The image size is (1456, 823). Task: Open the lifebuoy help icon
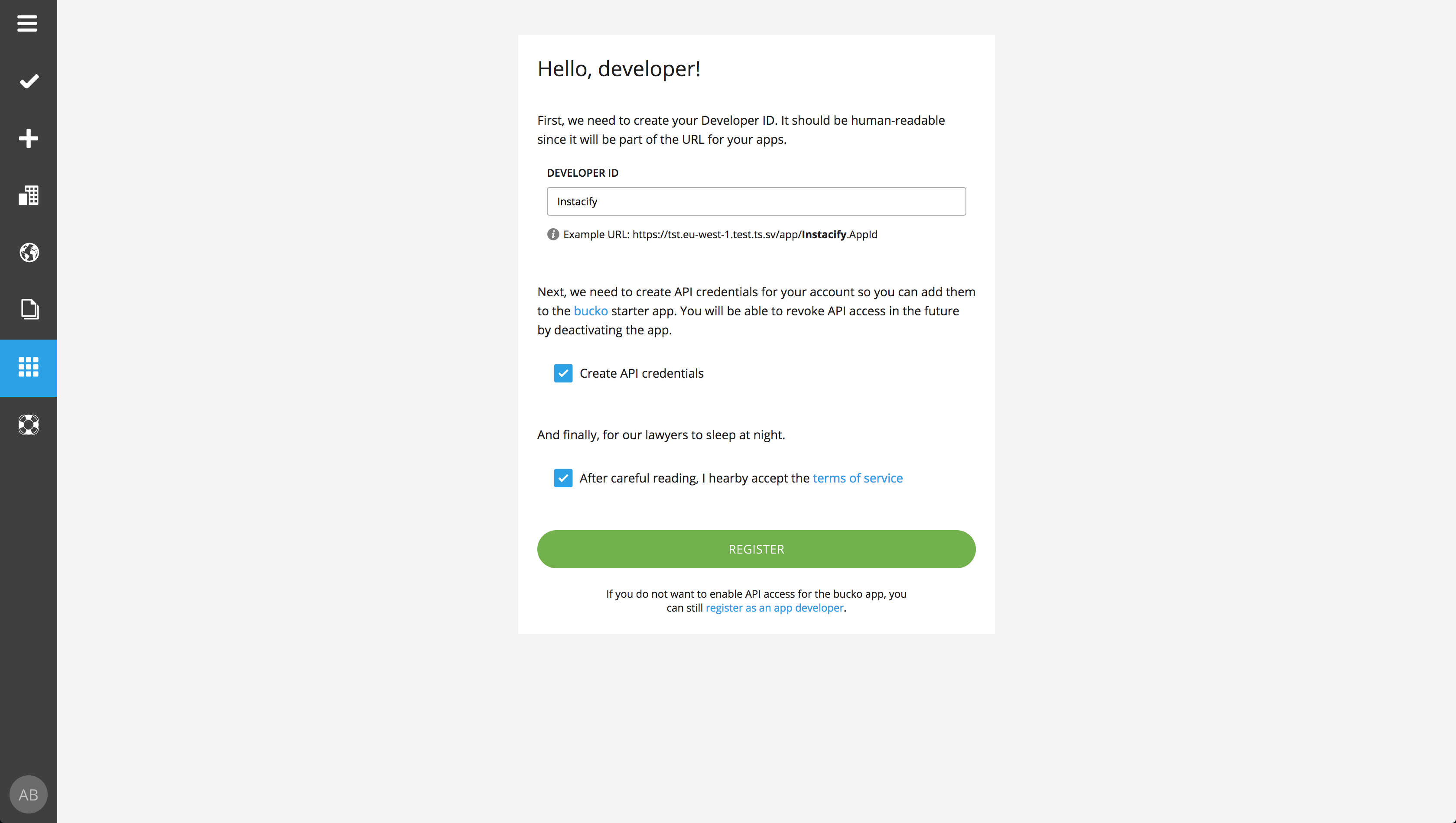click(28, 424)
